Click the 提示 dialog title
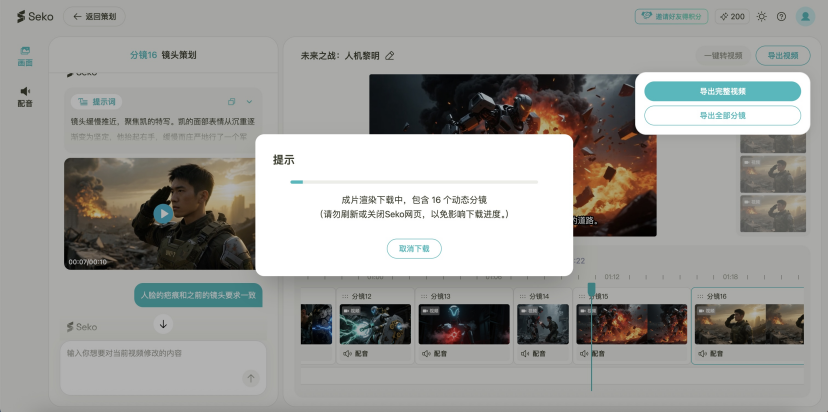This screenshot has width=828, height=412. pos(284,160)
